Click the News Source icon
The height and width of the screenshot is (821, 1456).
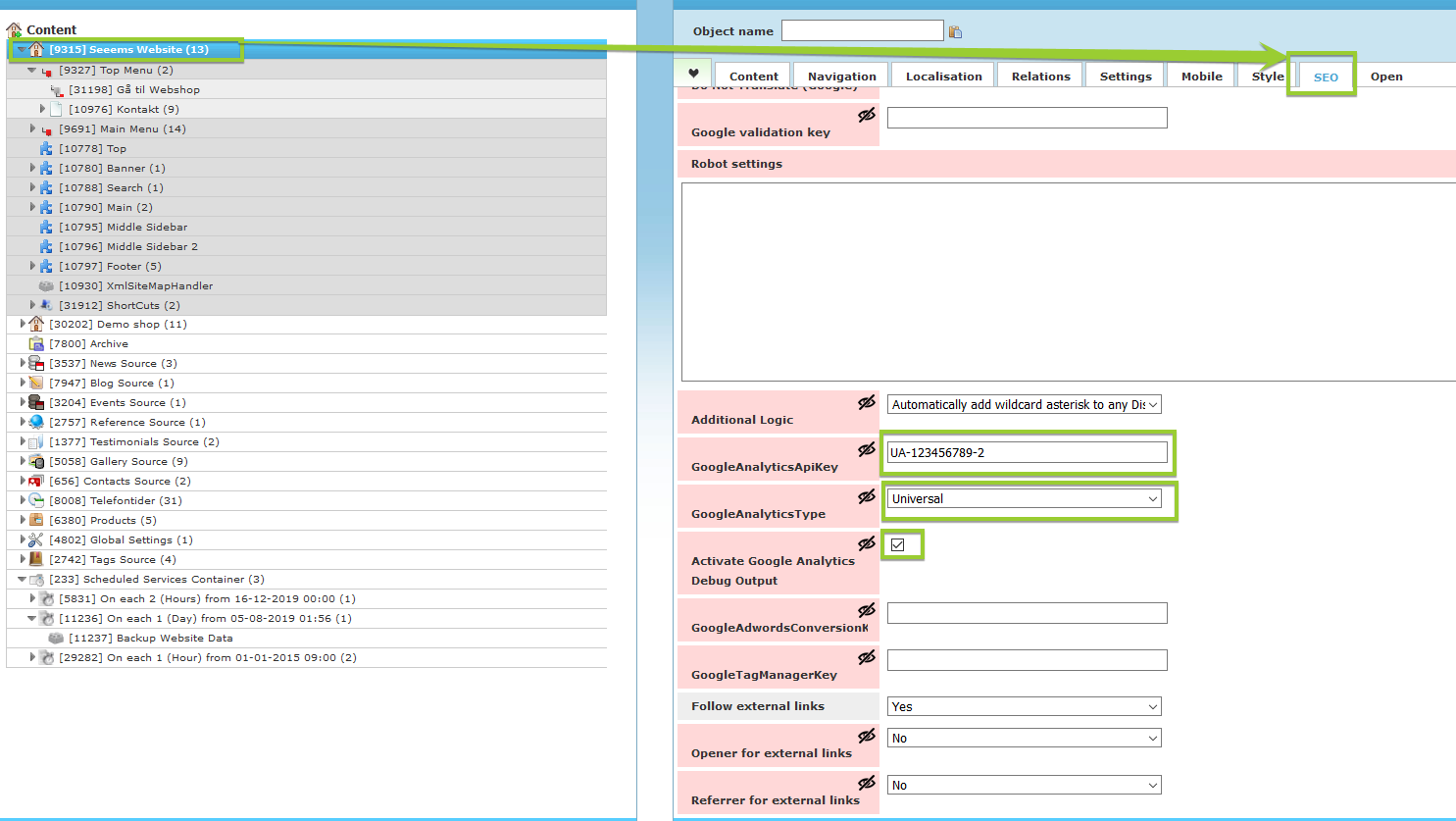[36, 363]
